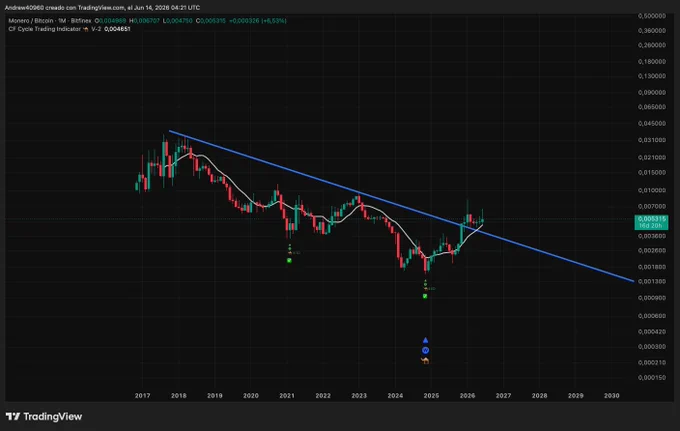Image resolution: width=680 pixels, height=431 pixels.
Task: Click the green check marker below the 2025 low
Action: (x=425, y=297)
